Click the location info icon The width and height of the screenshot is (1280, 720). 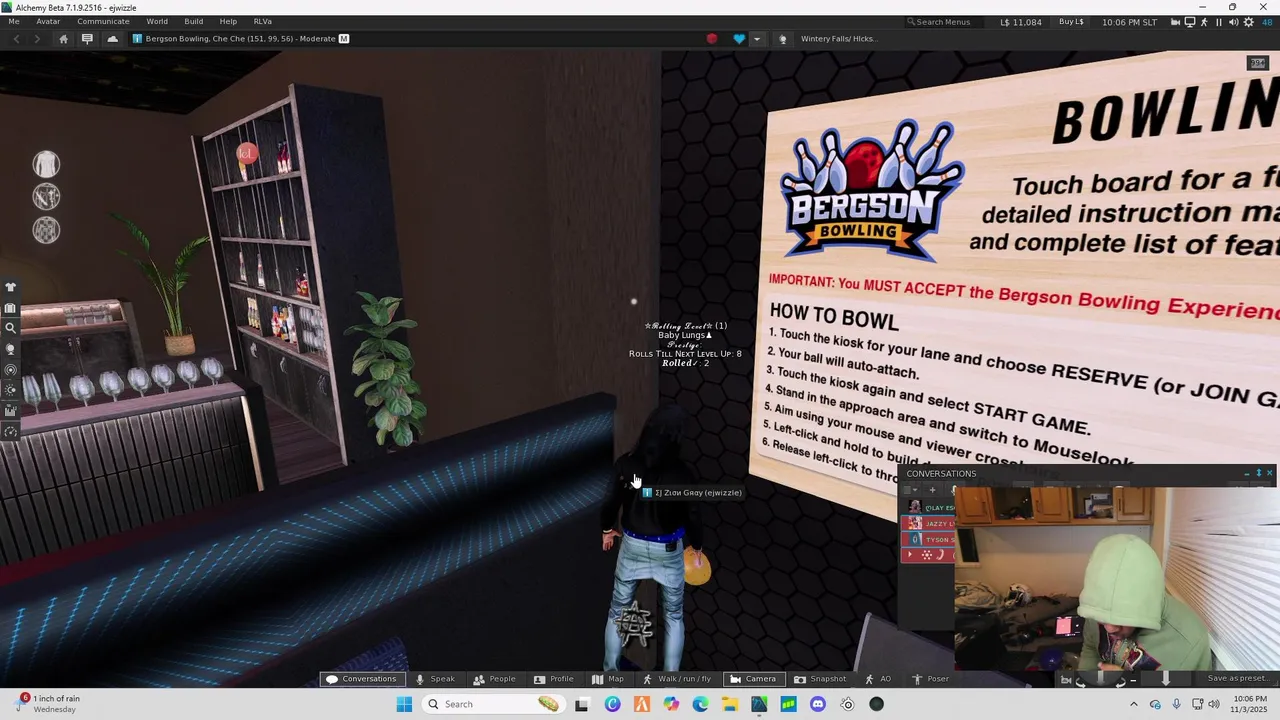click(x=137, y=39)
